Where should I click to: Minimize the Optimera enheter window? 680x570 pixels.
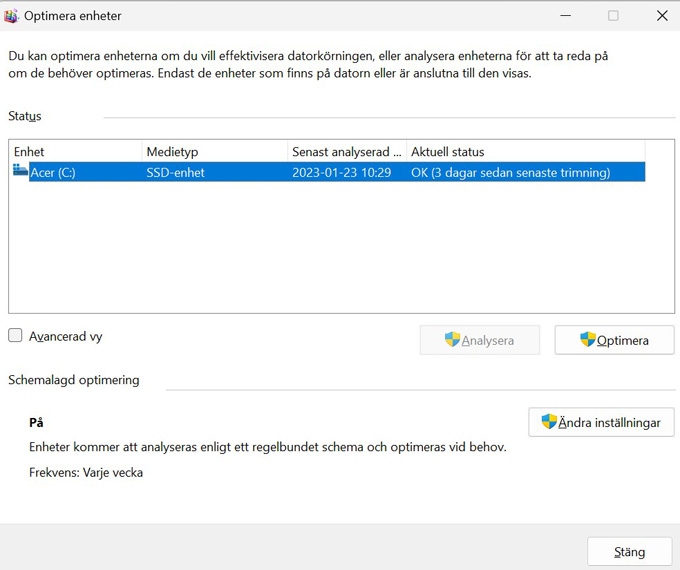point(565,16)
